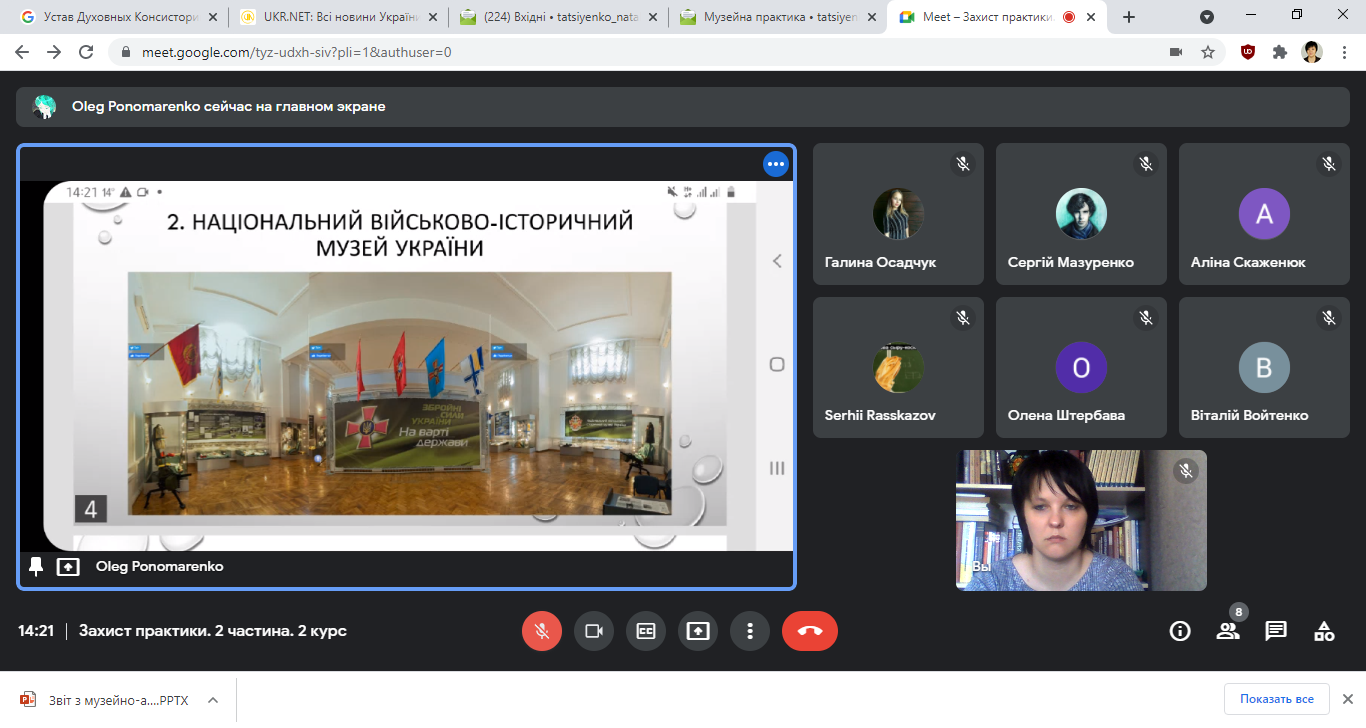
Task: Click pin icon on Oleg Ponomarenko tile
Action: tap(37, 566)
